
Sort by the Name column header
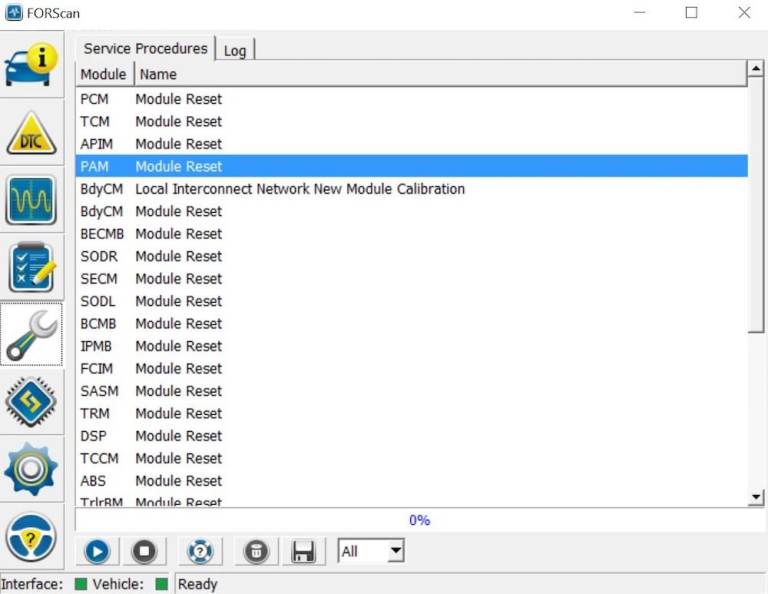click(x=440, y=74)
